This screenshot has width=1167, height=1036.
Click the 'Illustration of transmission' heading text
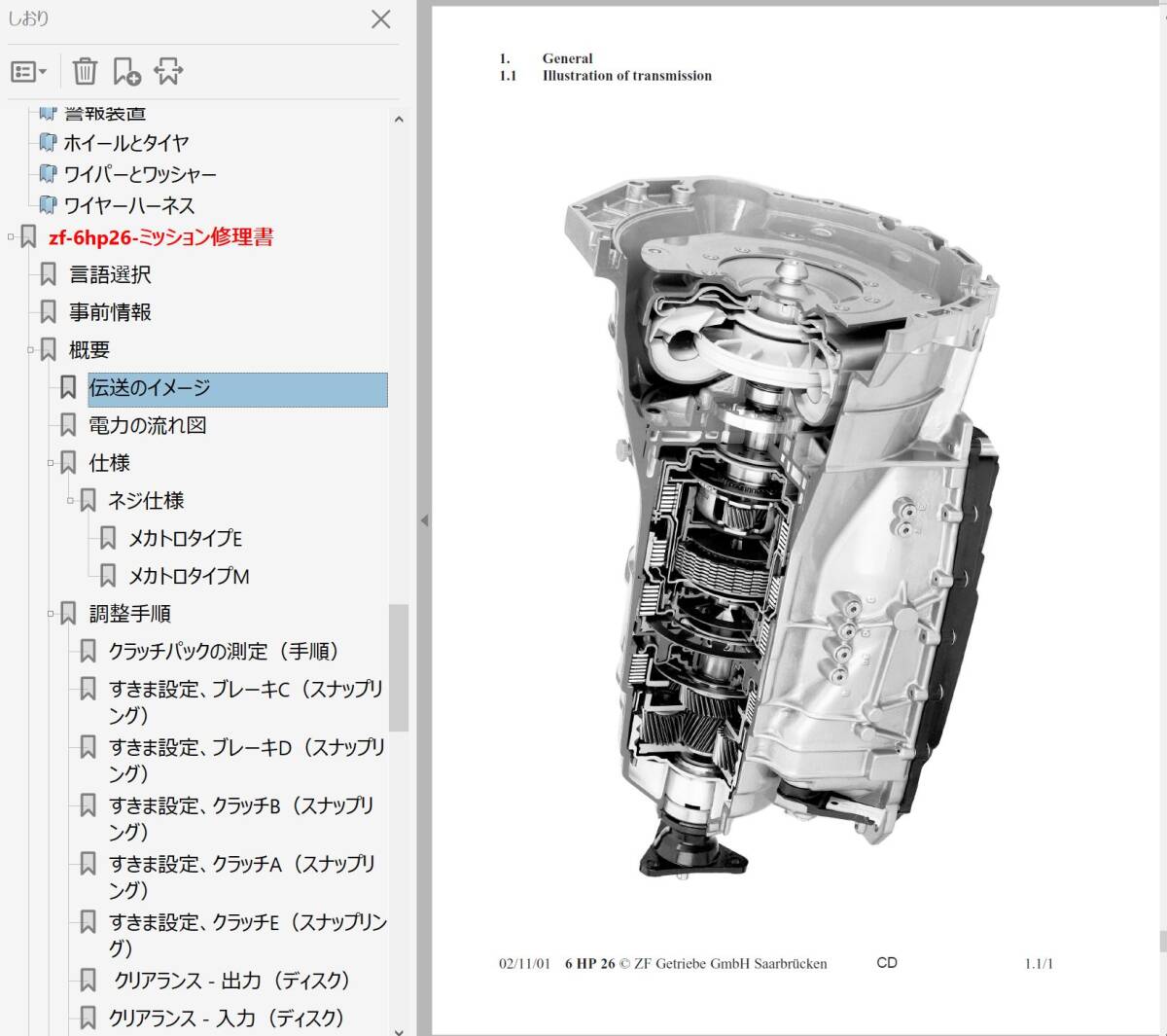point(627,76)
